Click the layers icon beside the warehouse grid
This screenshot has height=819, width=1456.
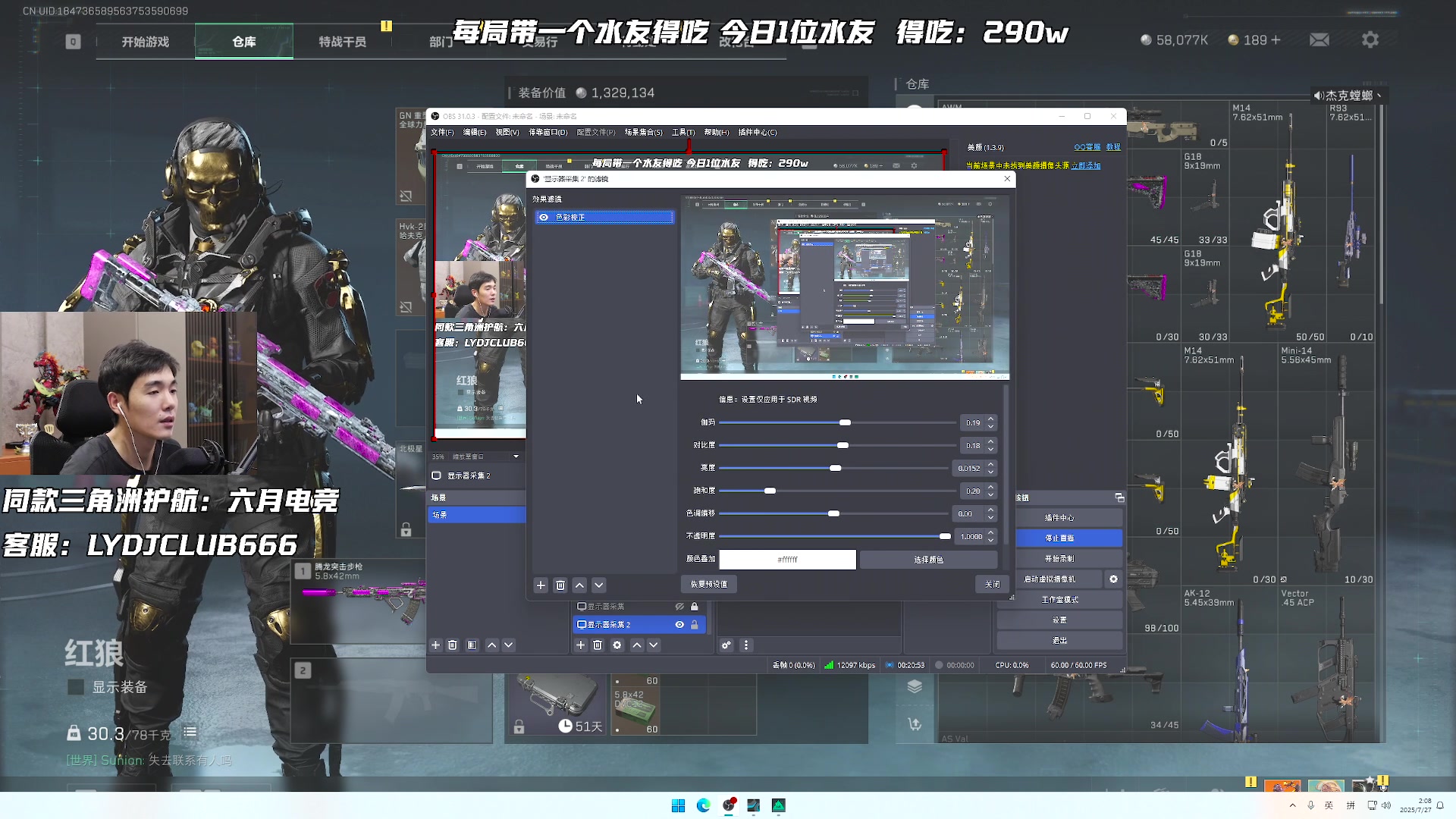pyautogui.click(x=915, y=686)
